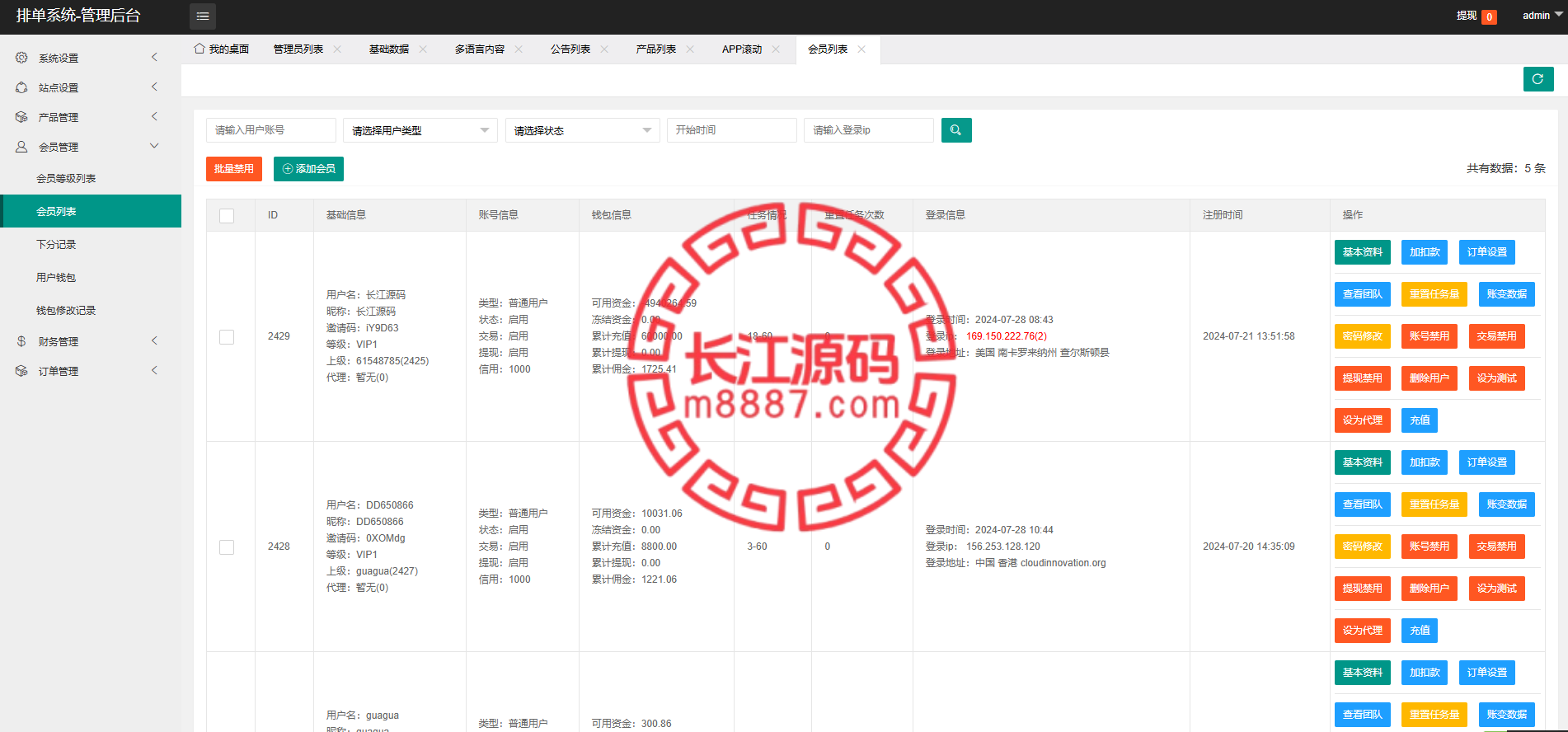Click 交易禁用 for member 2429
This screenshot has width=1568, height=732.
tap(1497, 336)
